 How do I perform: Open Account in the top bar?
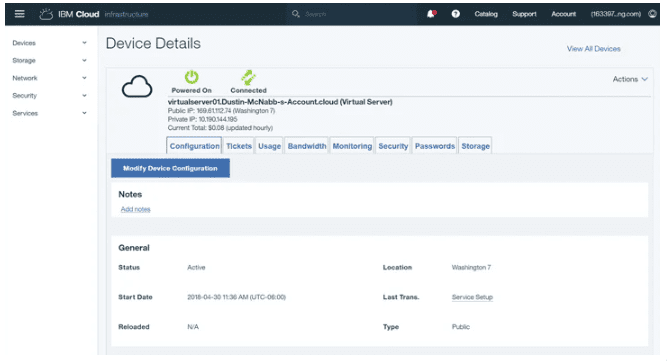click(x=564, y=14)
